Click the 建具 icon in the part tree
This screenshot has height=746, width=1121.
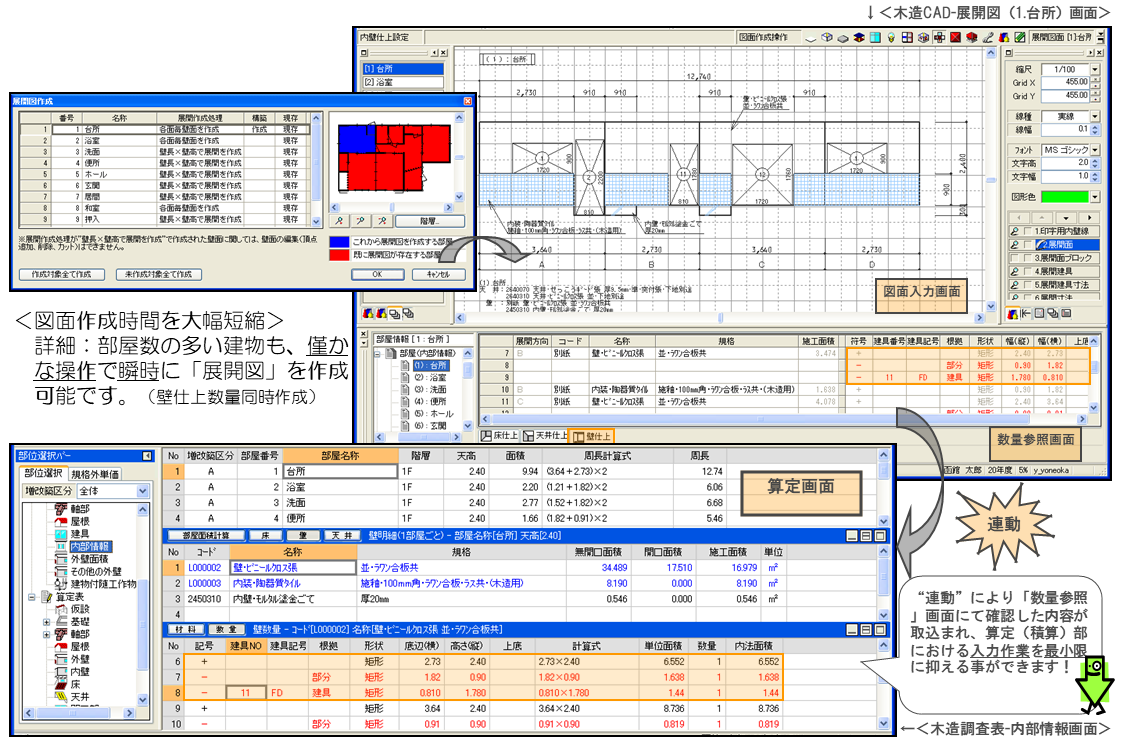[62, 533]
